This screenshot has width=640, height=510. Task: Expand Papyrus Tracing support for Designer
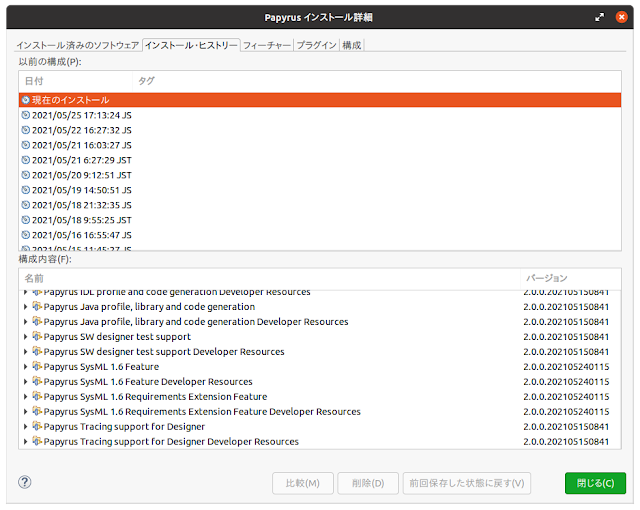point(25,426)
